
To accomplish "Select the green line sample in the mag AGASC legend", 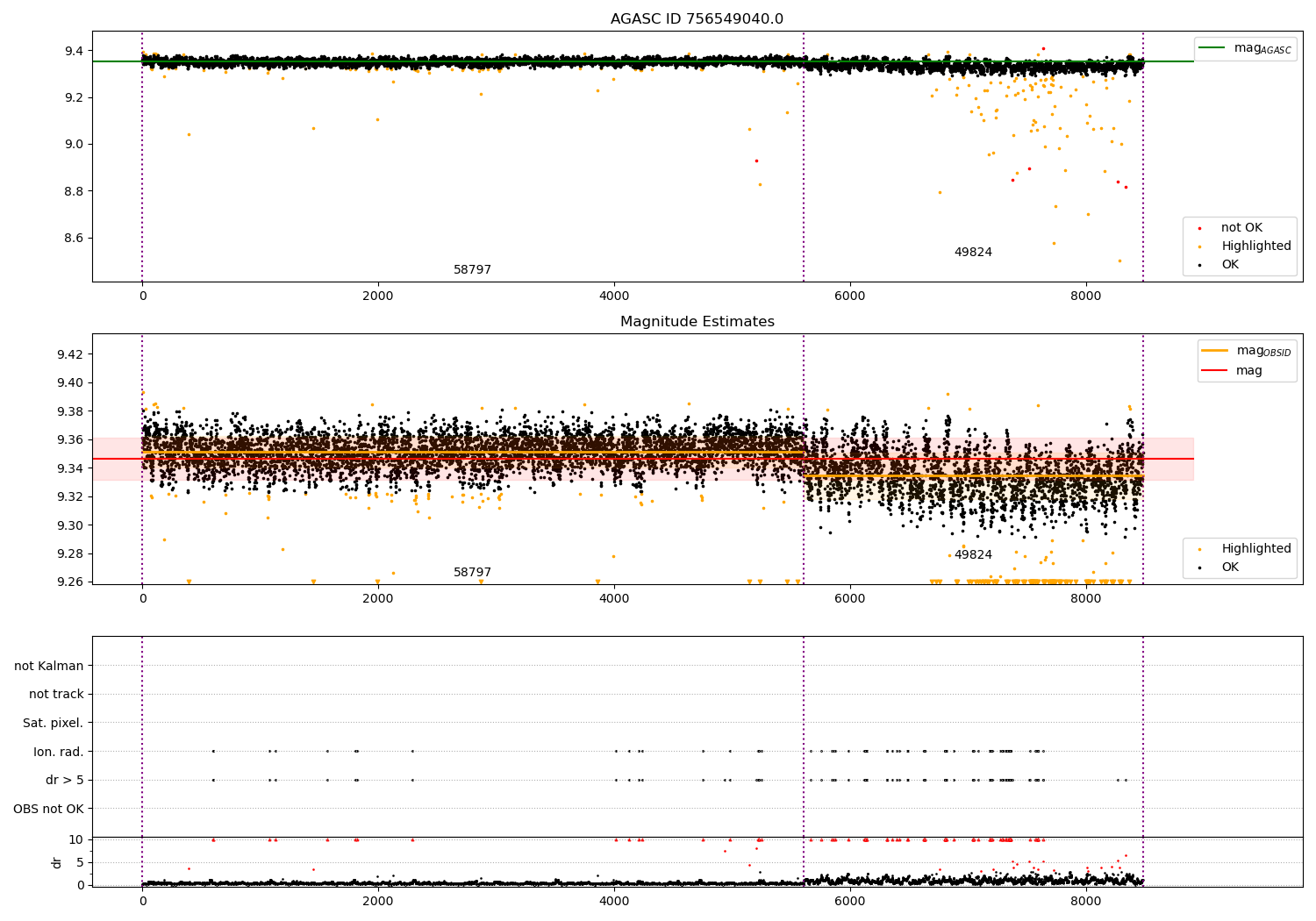I will (1212, 48).
